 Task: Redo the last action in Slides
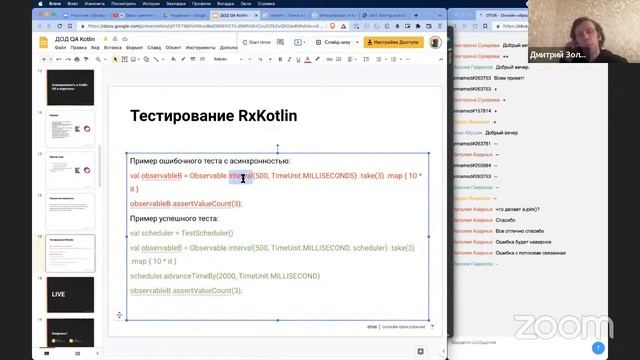click(x=68, y=60)
